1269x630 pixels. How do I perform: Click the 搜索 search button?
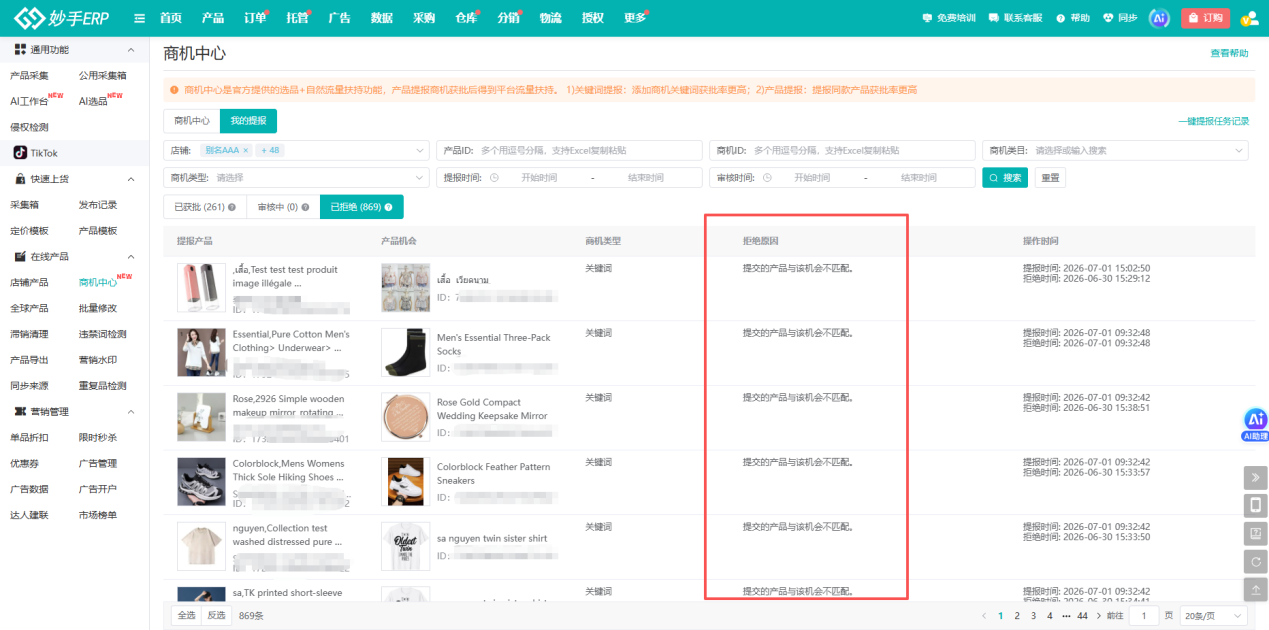(1005, 177)
